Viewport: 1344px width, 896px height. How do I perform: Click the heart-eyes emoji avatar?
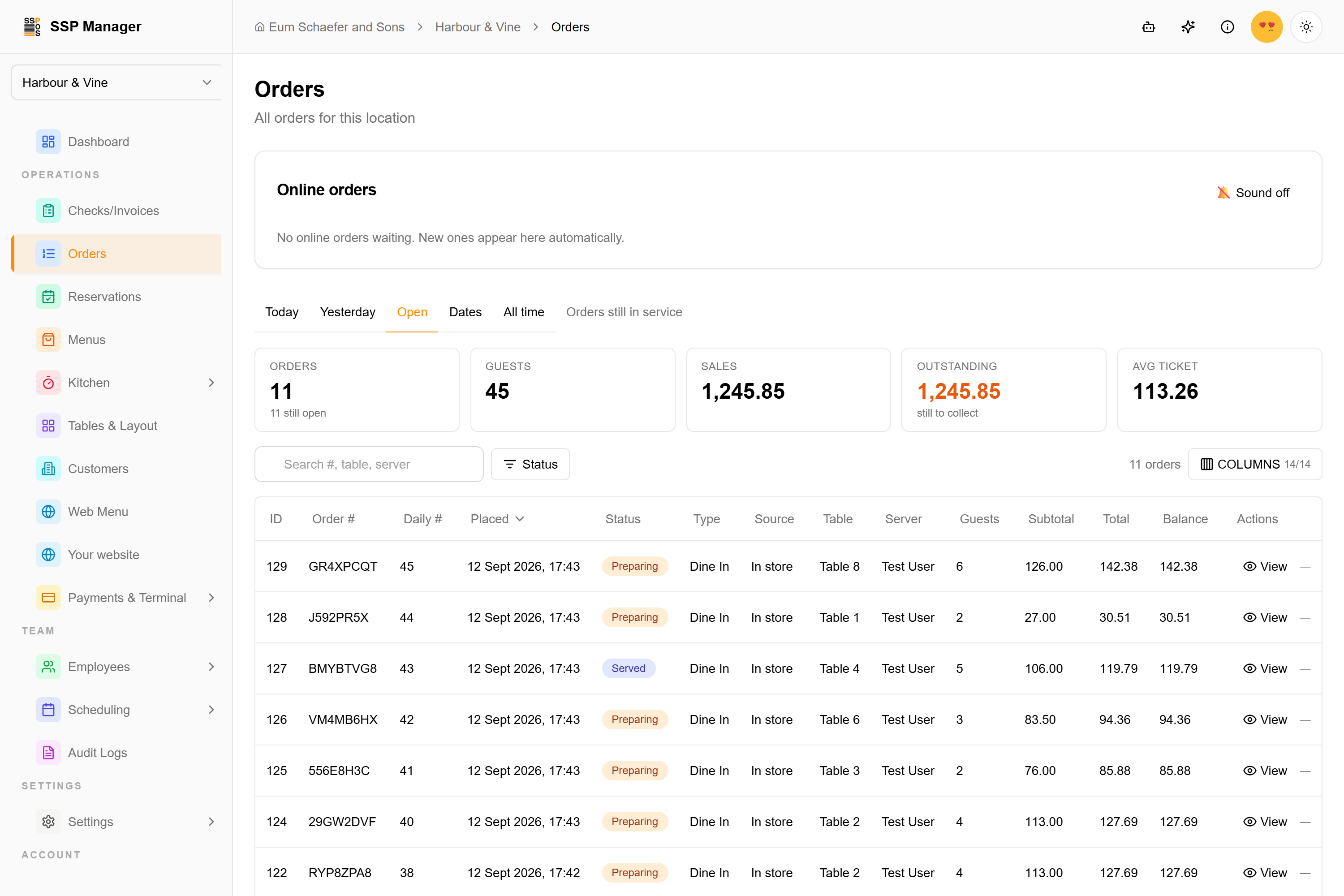(1267, 27)
